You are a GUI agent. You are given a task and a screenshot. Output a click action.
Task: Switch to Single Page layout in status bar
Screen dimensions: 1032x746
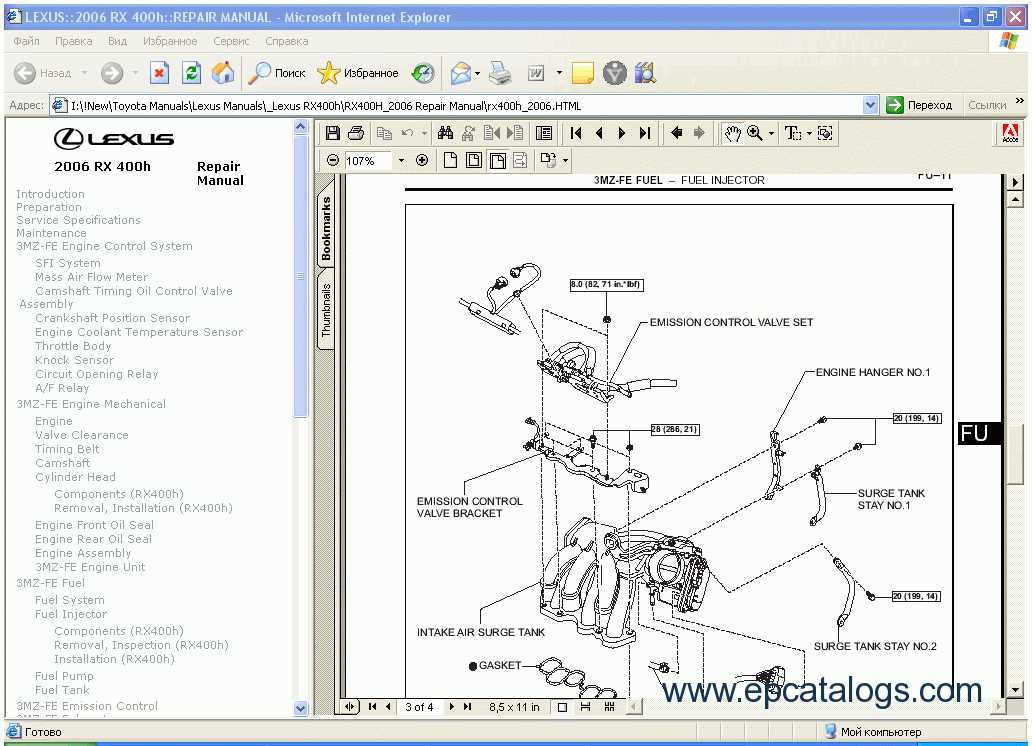tap(562, 707)
